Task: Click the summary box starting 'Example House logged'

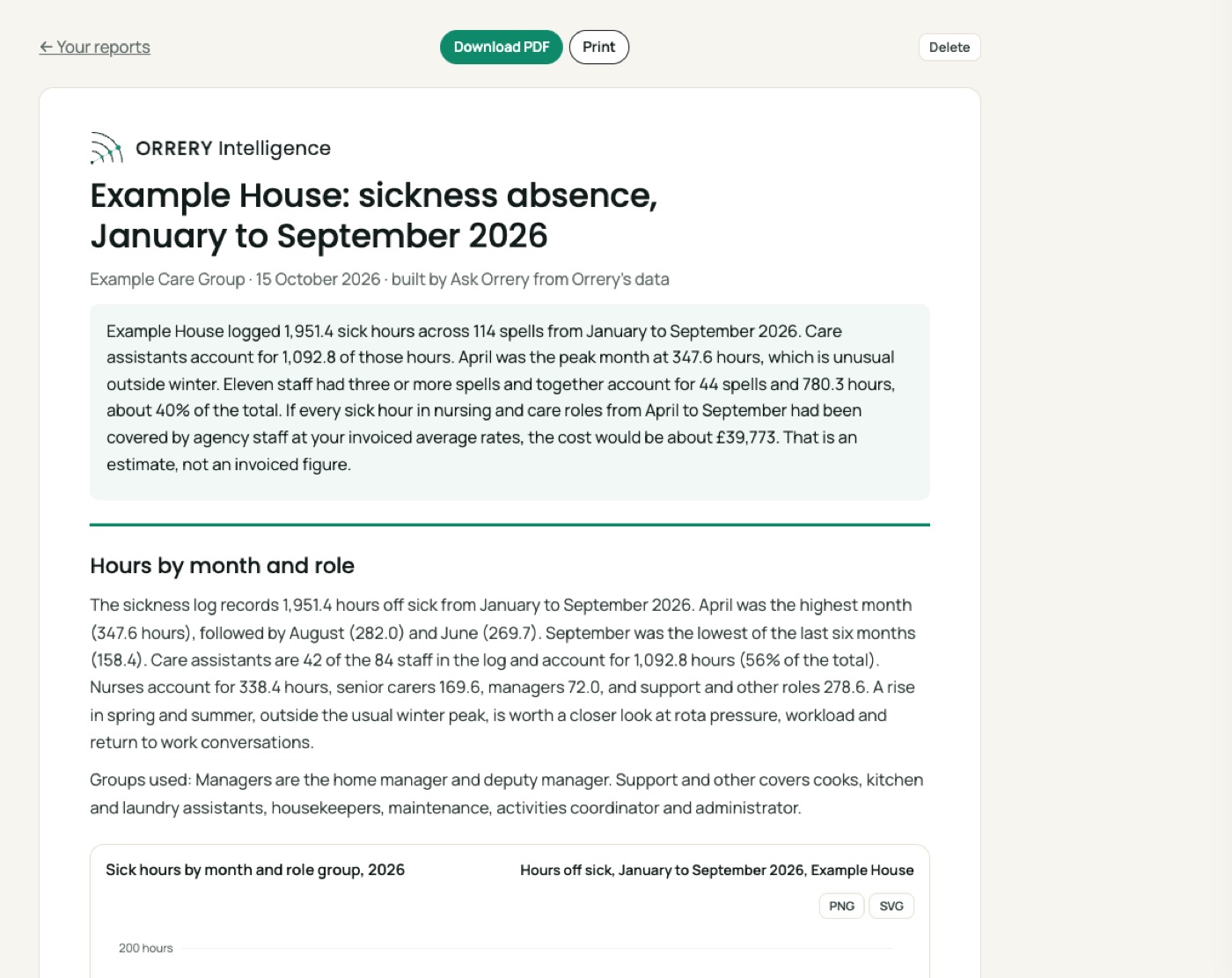Action: [x=510, y=401]
